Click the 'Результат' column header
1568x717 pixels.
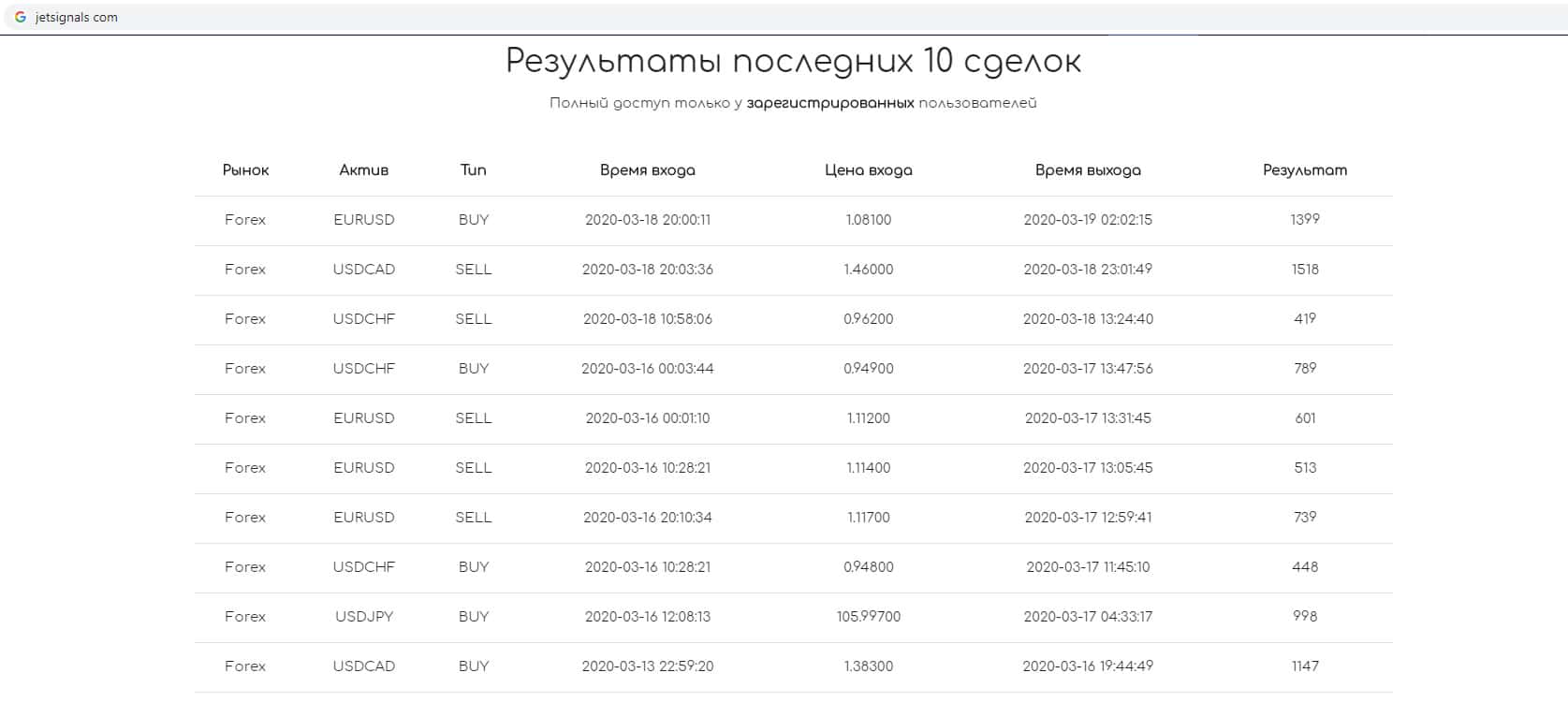point(1304,170)
